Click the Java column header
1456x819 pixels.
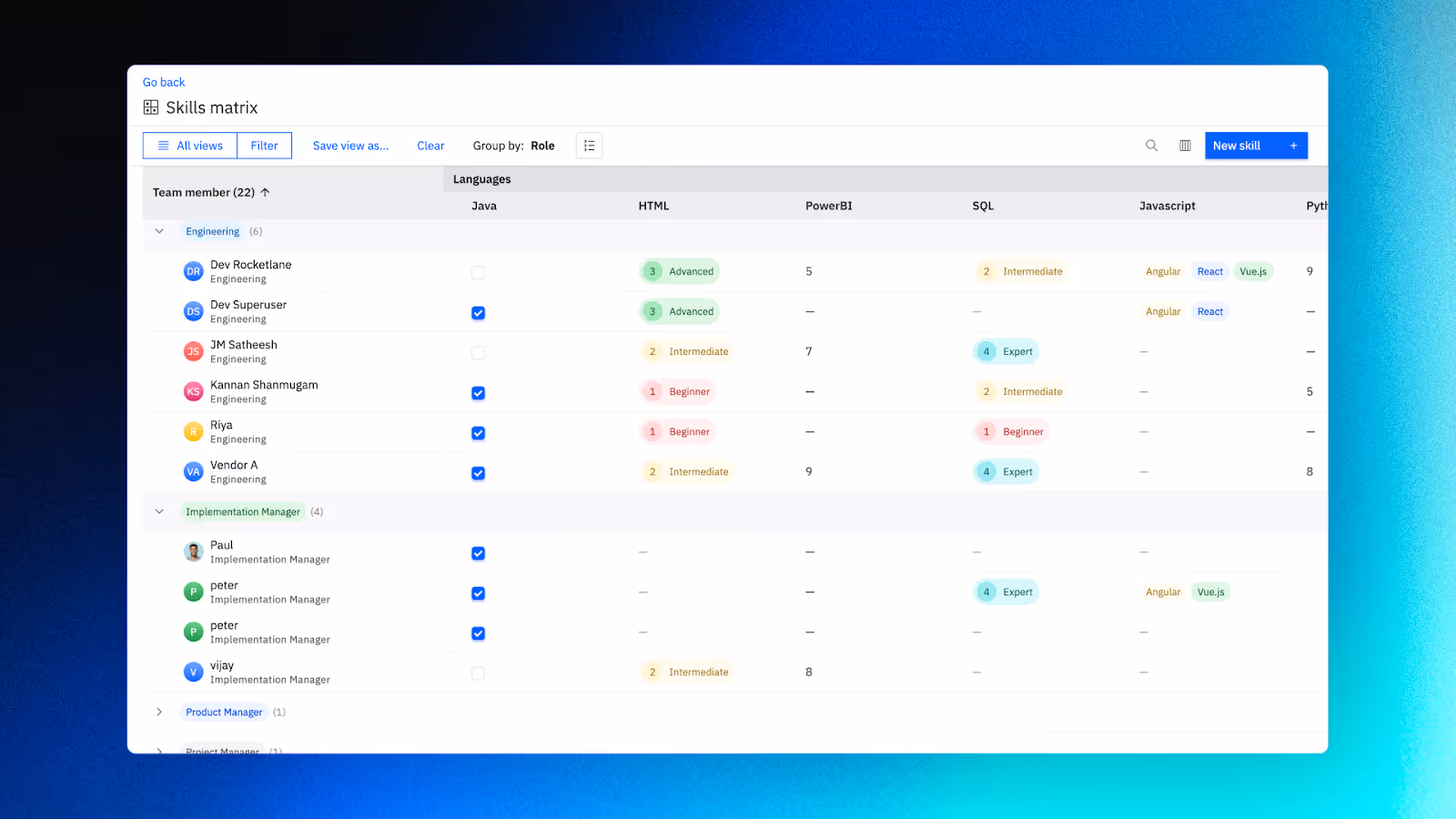click(x=484, y=206)
